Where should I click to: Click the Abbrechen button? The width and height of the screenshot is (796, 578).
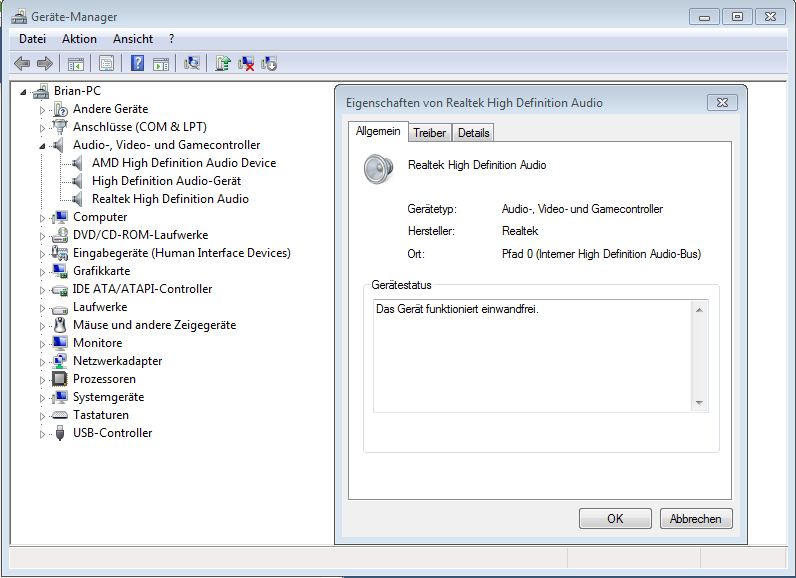(x=695, y=519)
